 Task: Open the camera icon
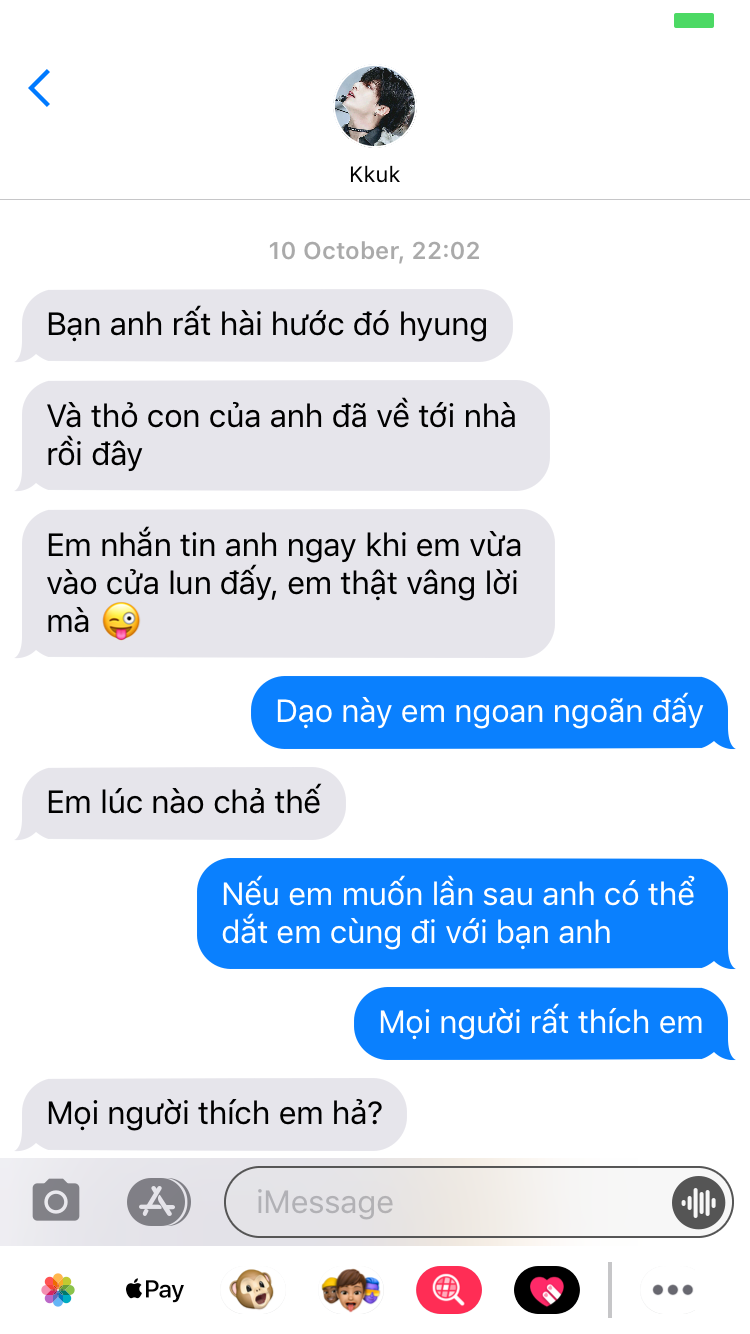56,1201
